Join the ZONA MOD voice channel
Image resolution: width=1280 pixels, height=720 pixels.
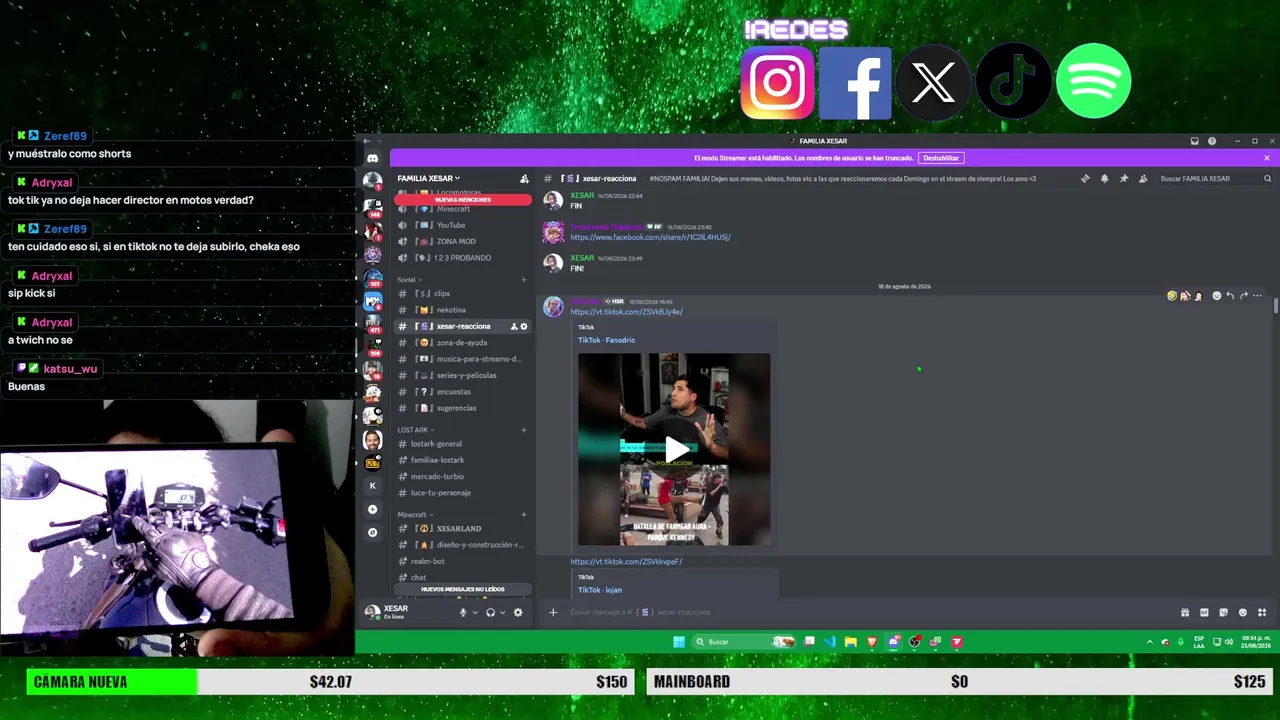(x=462, y=241)
